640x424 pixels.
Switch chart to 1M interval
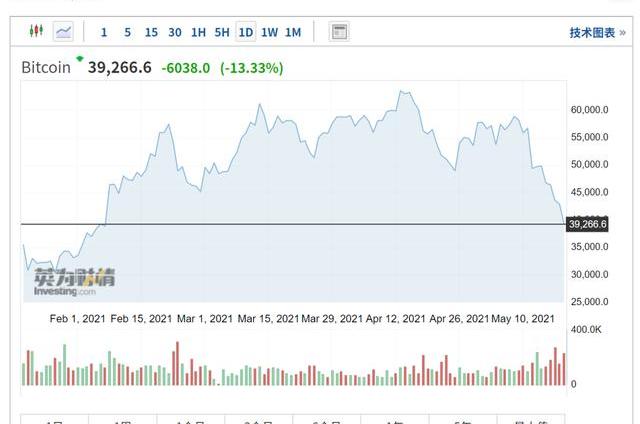(x=293, y=32)
